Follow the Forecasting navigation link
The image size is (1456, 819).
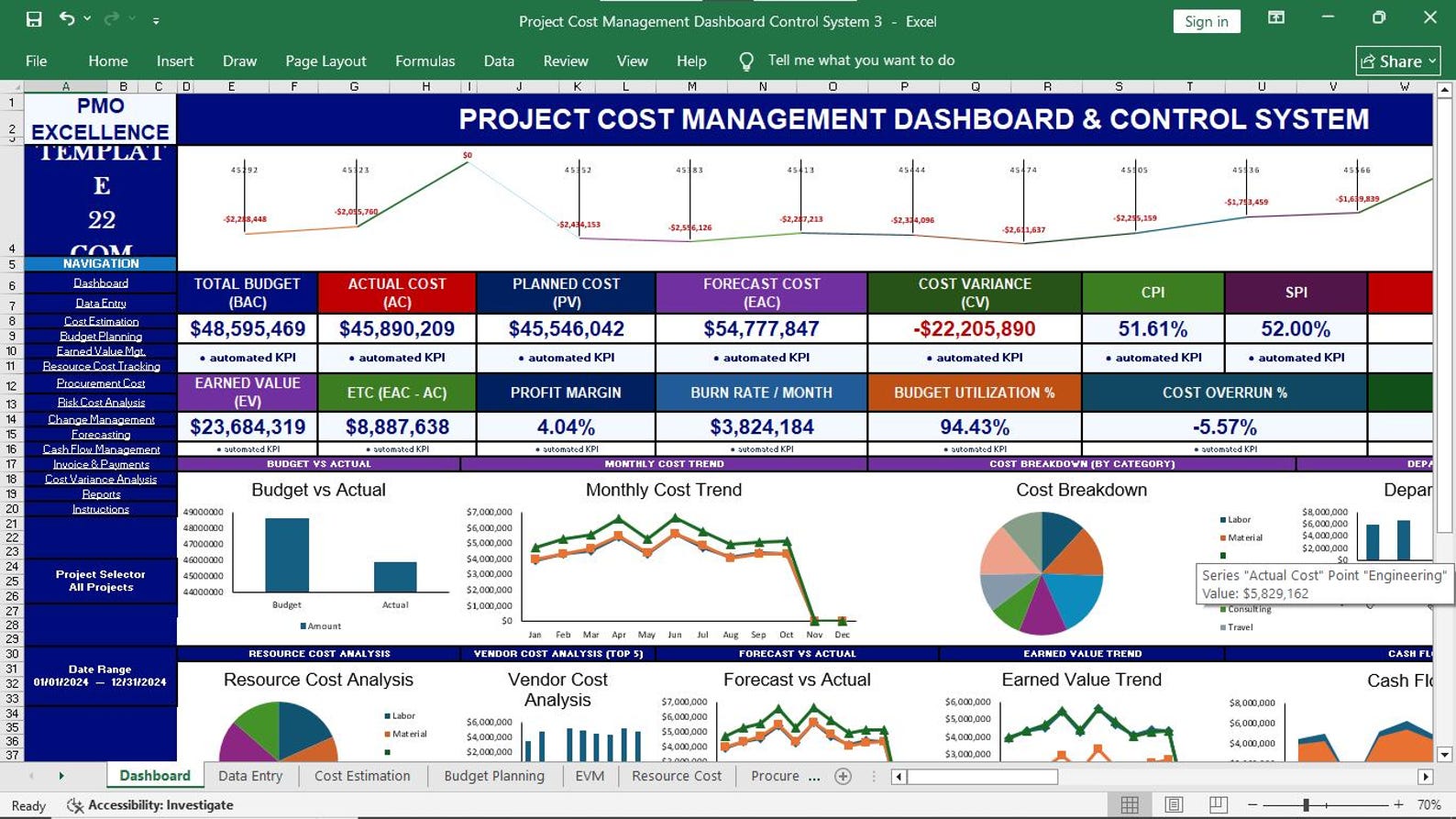pos(101,434)
